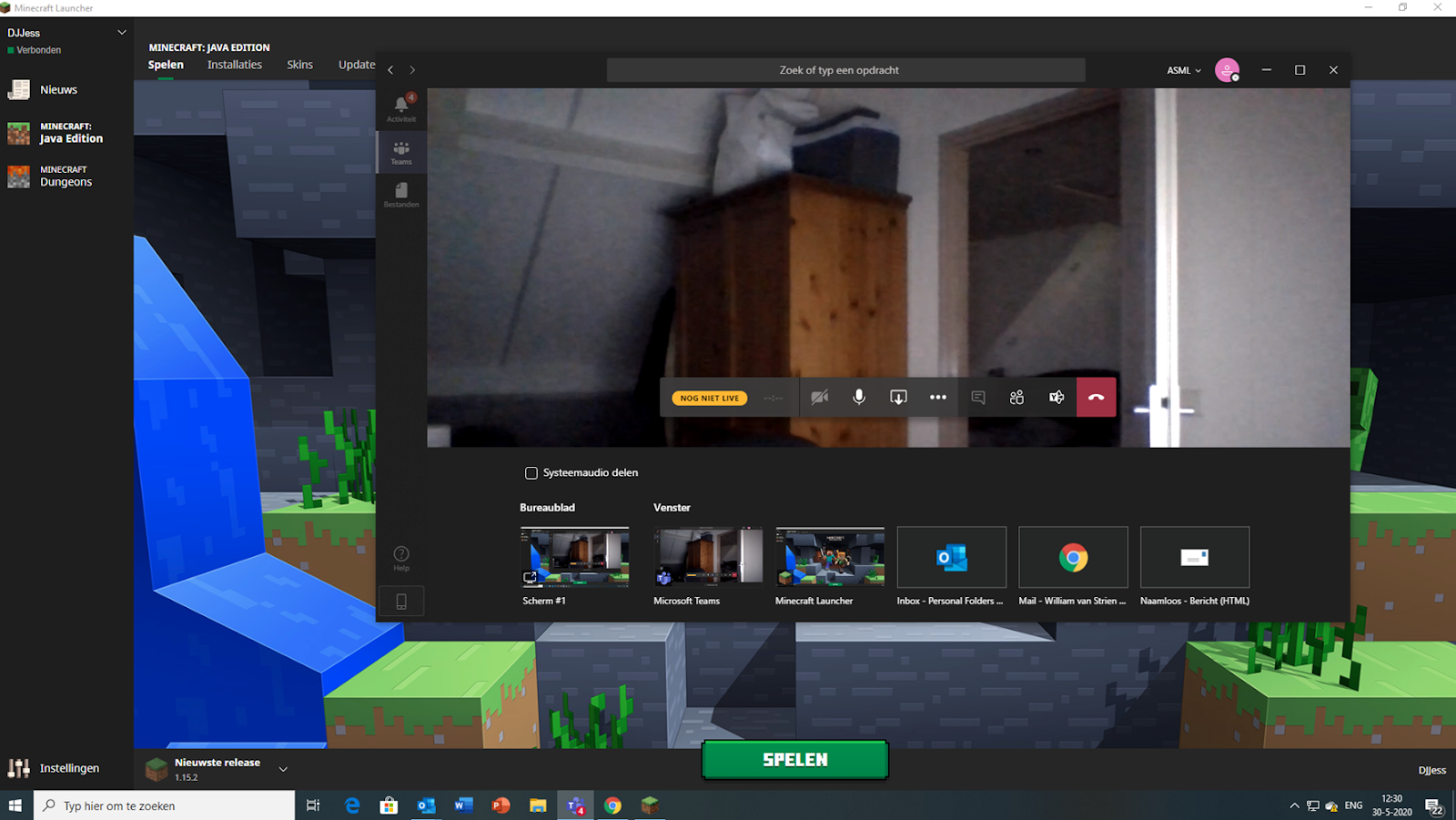Screen dimensions: 1456x820
Task: Switch to Microsoft Teams on the taskbar
Action: coord(575,805)
